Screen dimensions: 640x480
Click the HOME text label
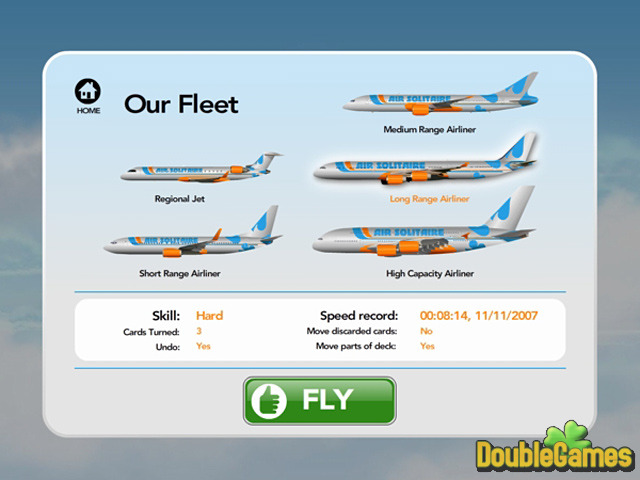88,111
